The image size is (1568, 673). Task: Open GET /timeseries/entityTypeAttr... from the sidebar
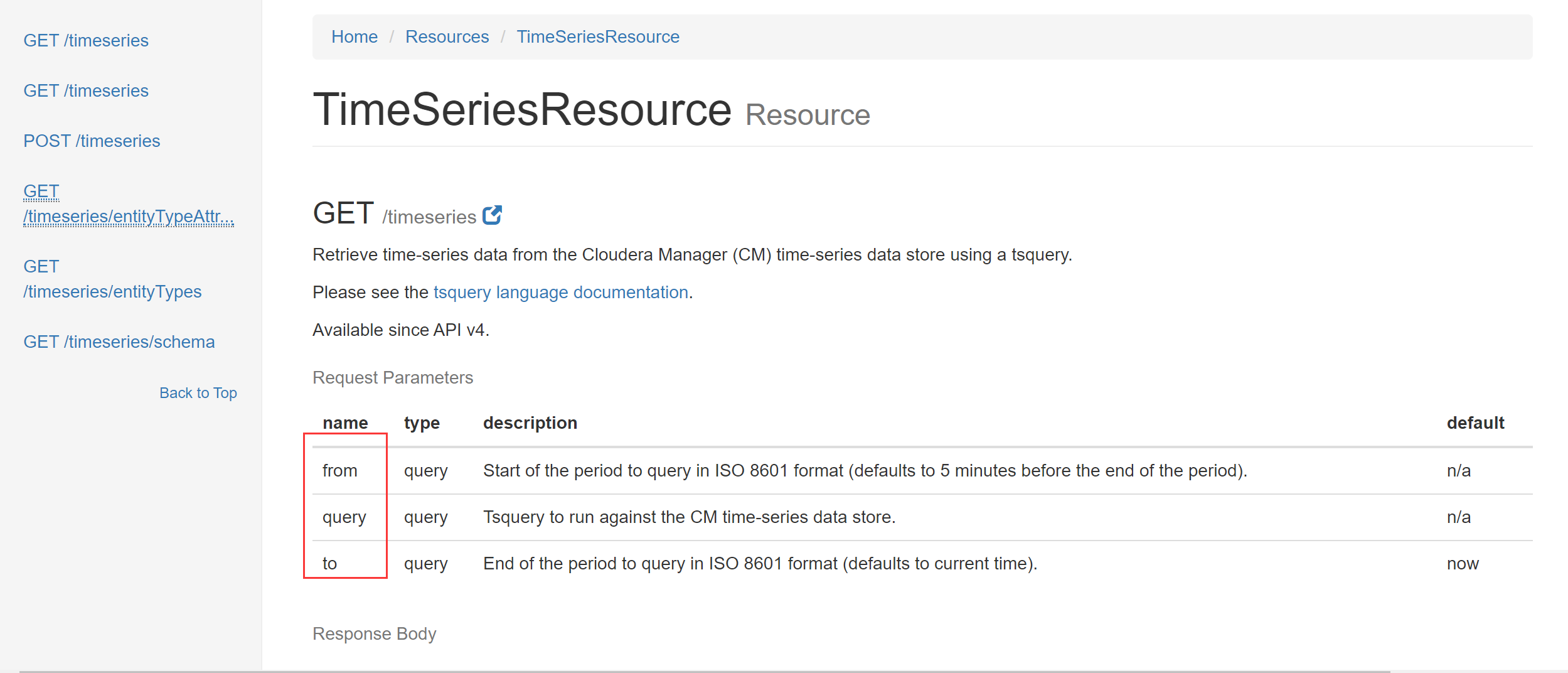click(x=128, y=203)
